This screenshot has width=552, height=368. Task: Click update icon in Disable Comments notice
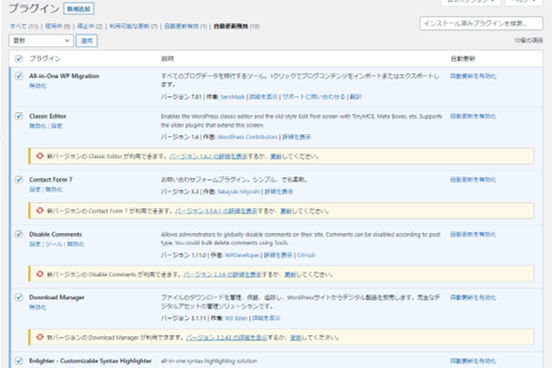39,274
